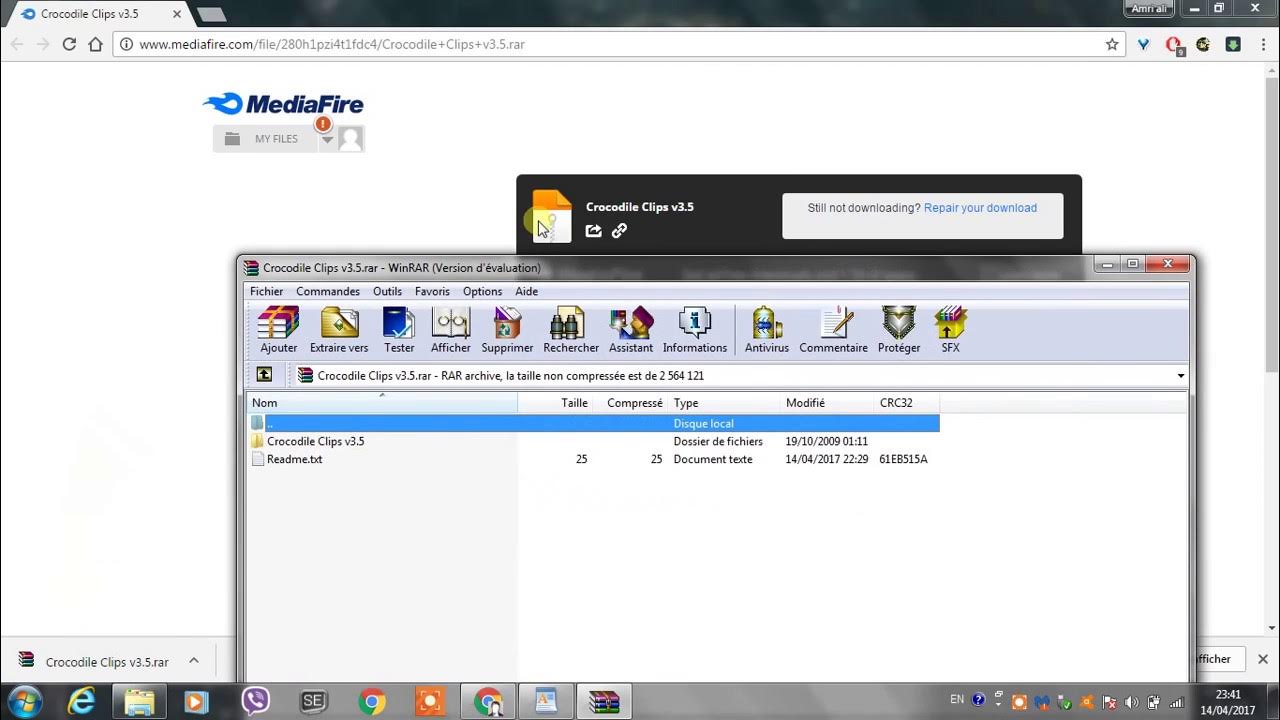This screenshot has height=720, width=1280.
Task: Open the Viber taskbar icon
Action: coord(255,702)
